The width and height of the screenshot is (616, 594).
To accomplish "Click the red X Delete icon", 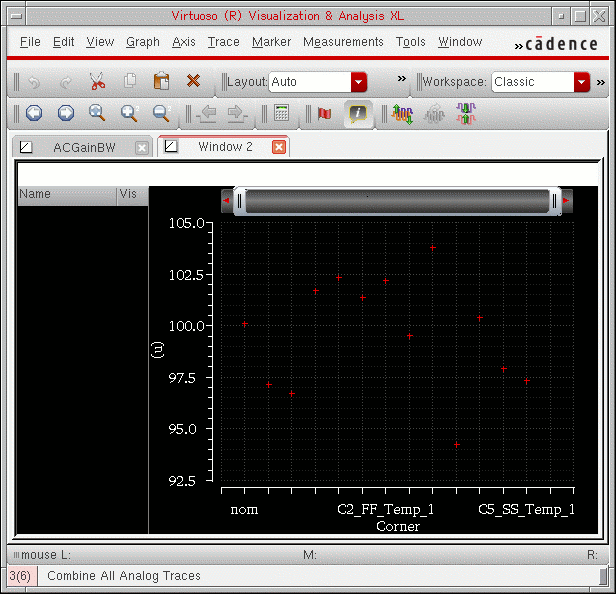I will coord(193,82).
